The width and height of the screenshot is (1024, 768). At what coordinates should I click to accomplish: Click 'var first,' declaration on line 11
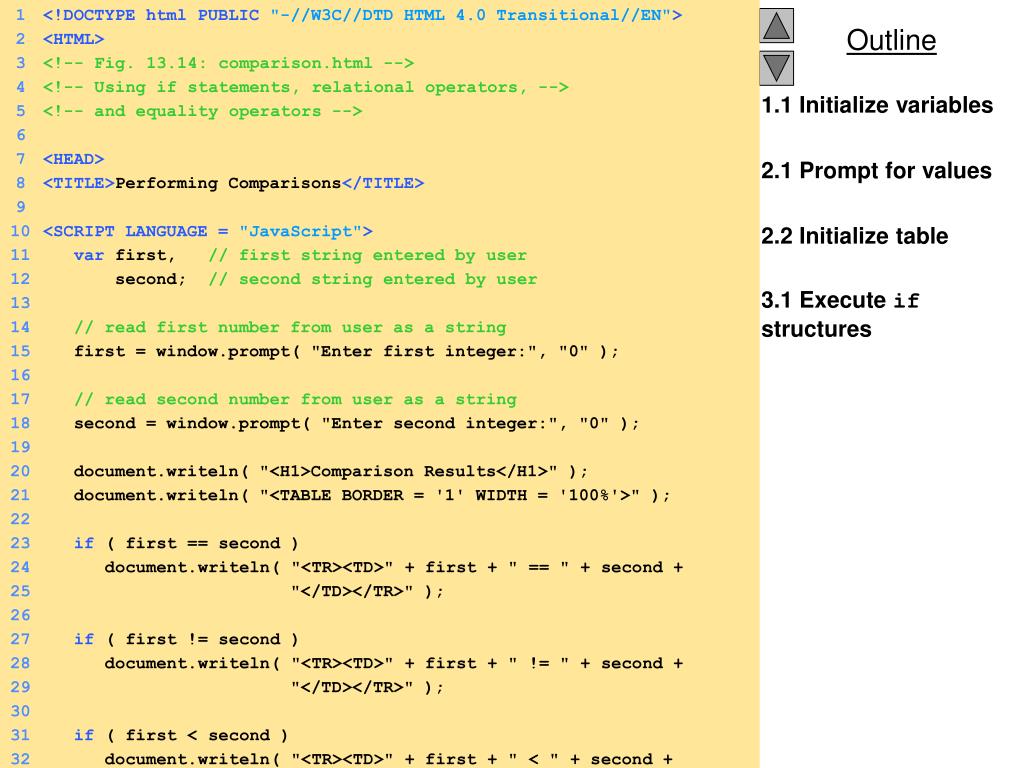(125, 255)
